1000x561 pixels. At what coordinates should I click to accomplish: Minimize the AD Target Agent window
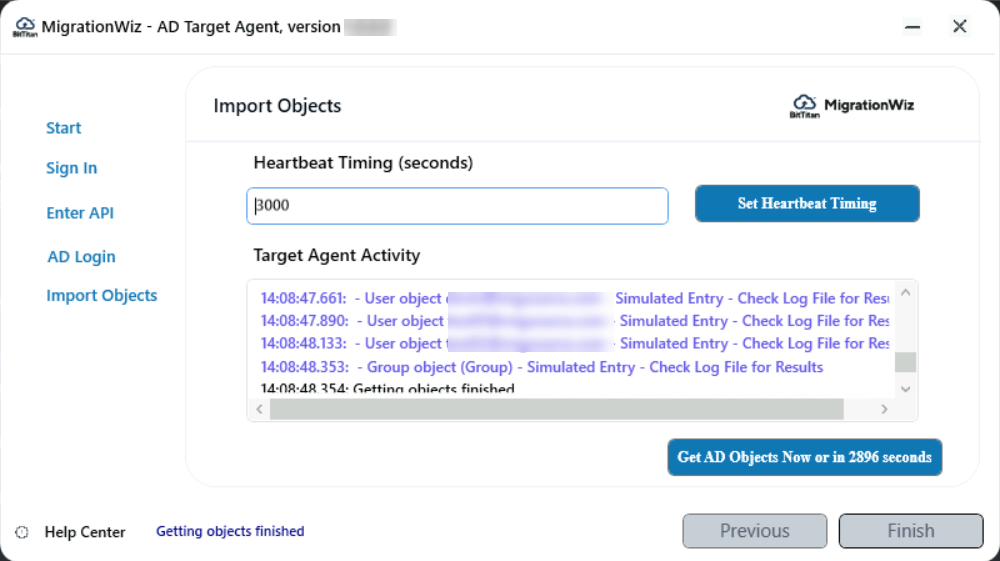point(913,27)
